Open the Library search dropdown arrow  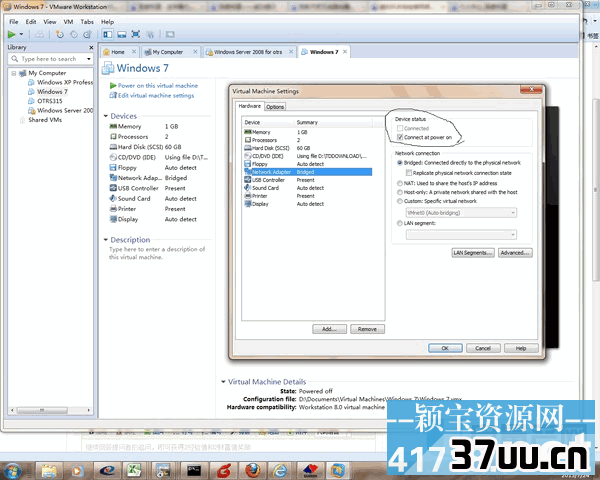tap(89, 59)
